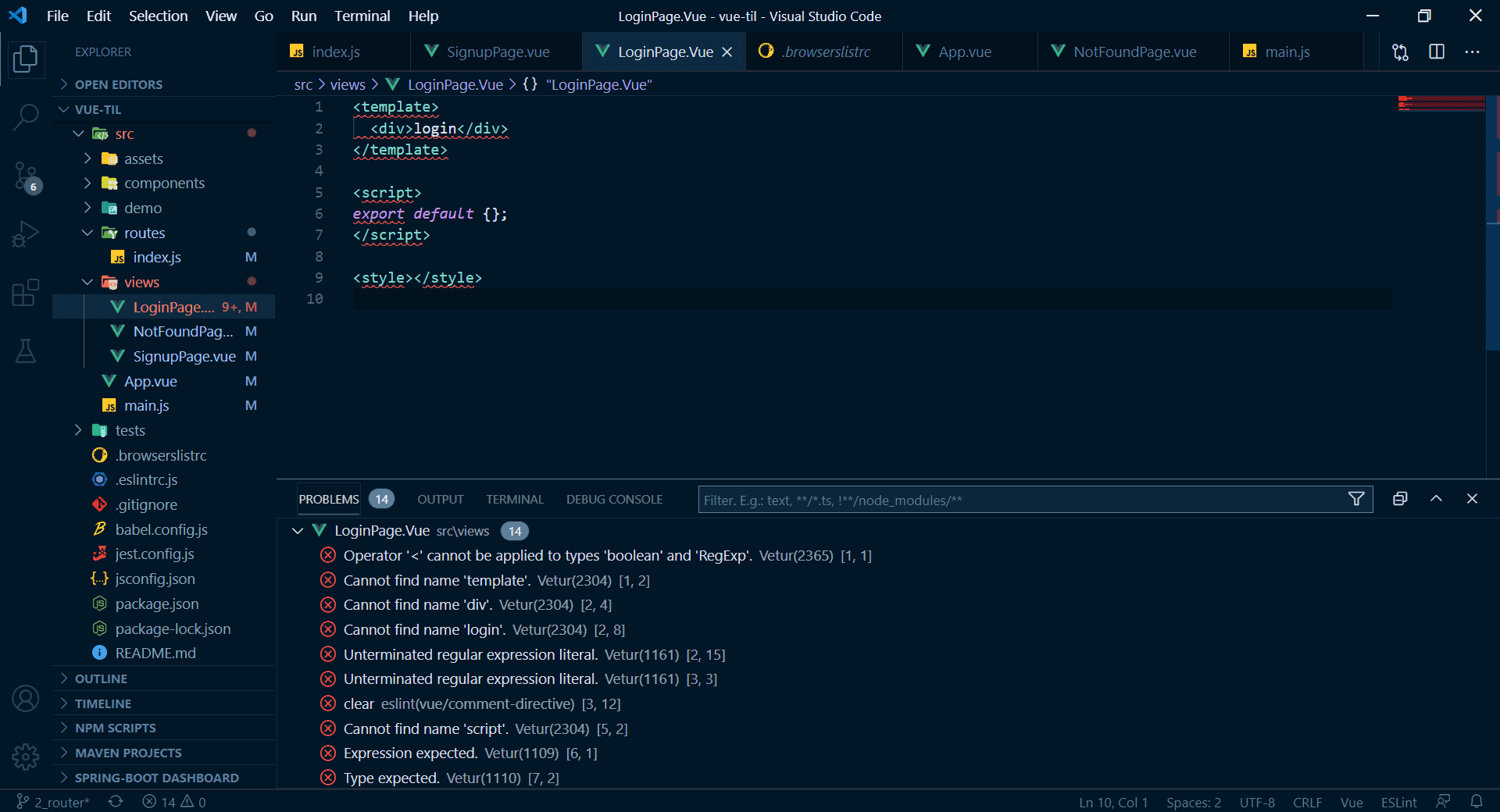Toggle Problems view as tree or table

coord(1400,499)
